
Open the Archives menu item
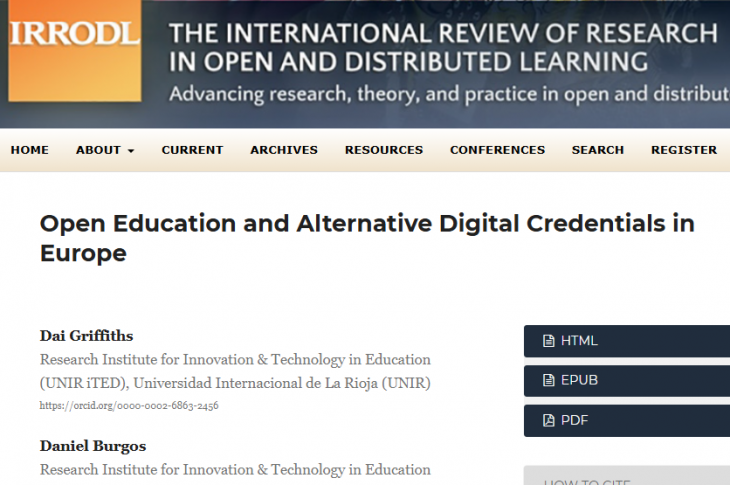coord(284,150)
